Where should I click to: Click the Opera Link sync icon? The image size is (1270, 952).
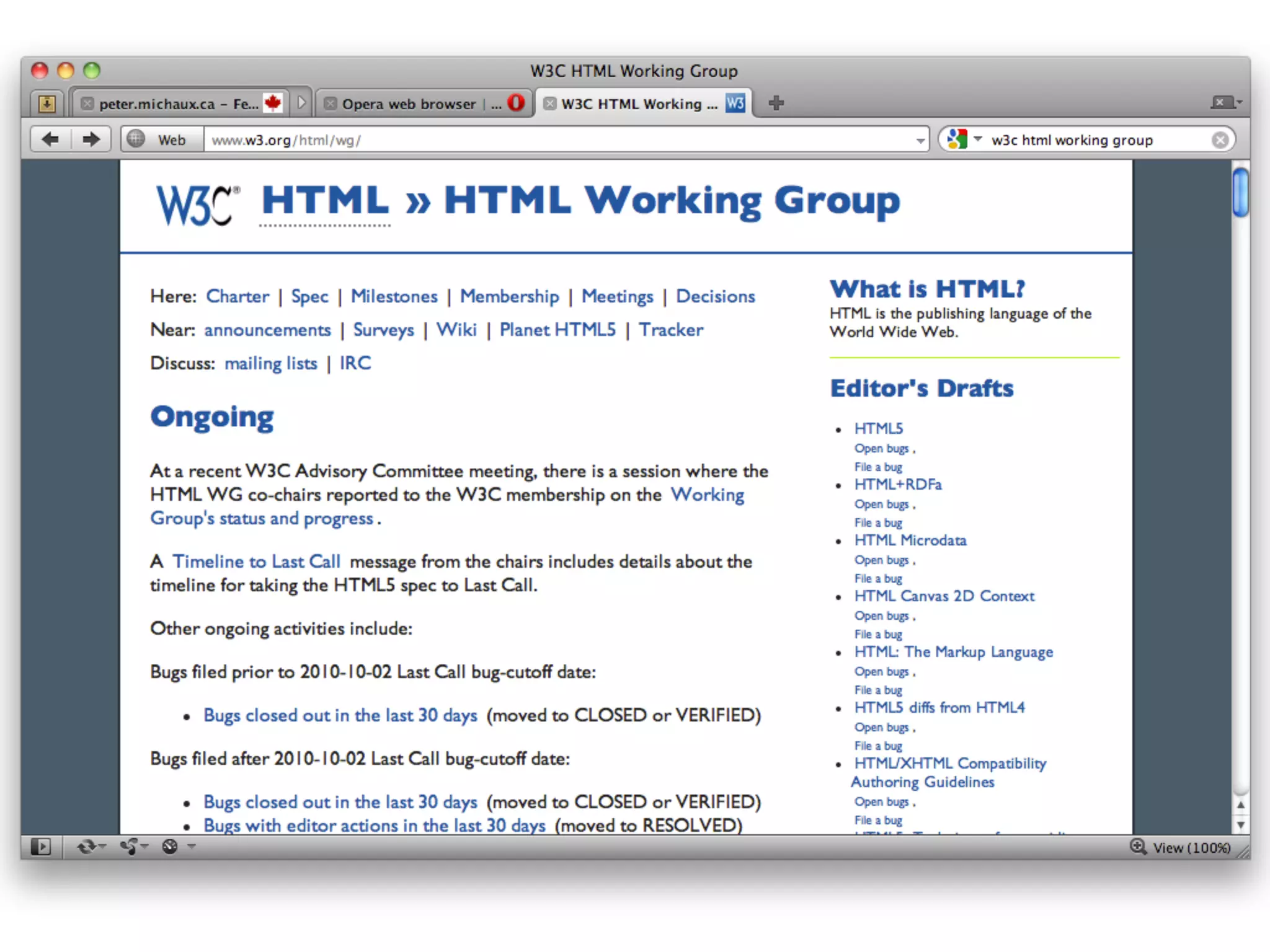pyautogui.click(x=87, y=847)
